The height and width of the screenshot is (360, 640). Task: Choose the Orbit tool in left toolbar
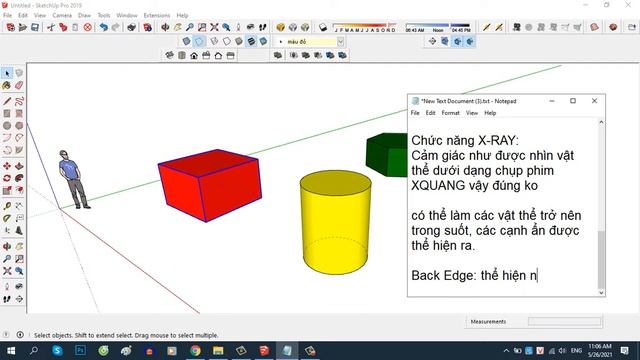7,247
